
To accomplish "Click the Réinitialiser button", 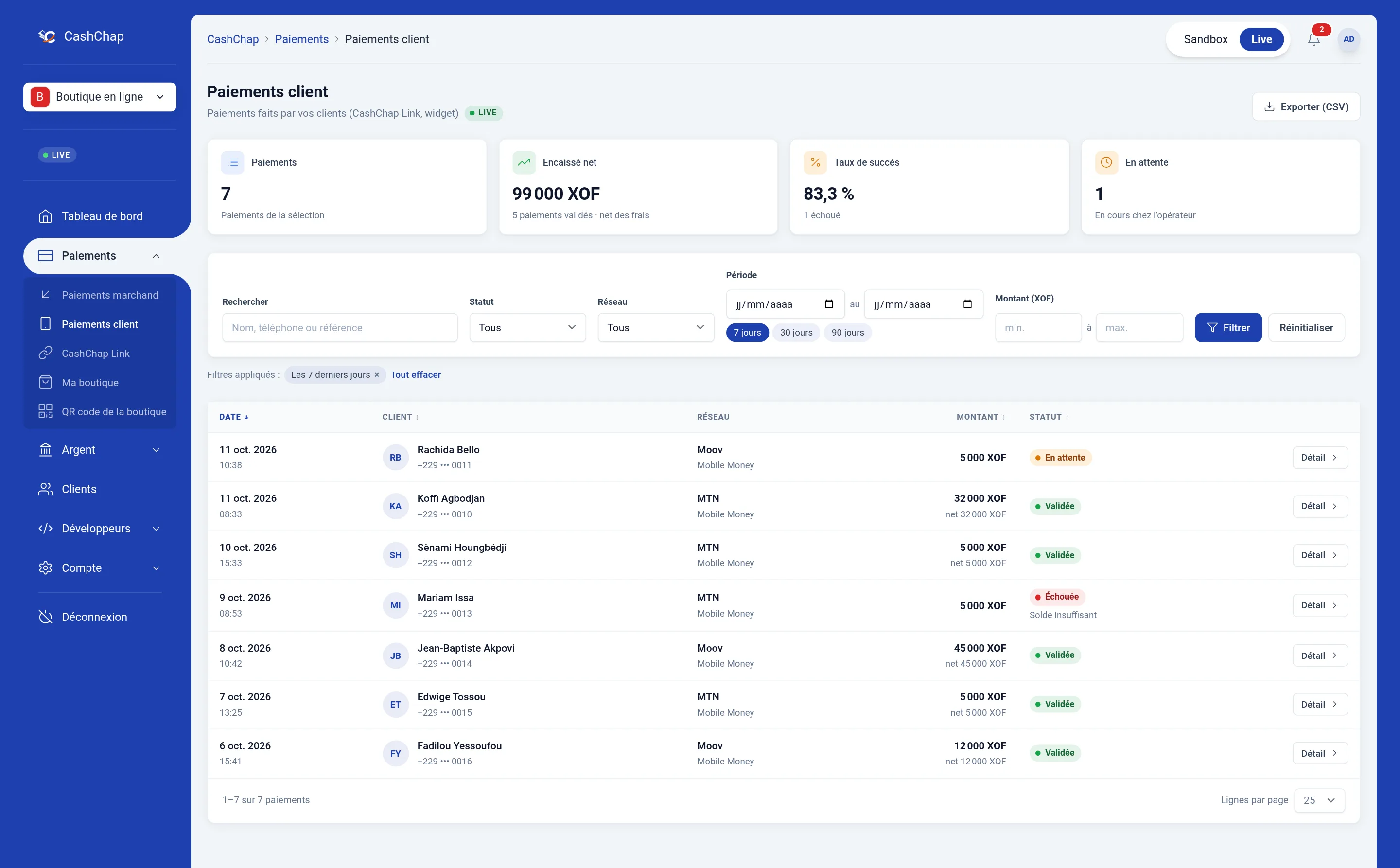I will tap(1306, 327).
